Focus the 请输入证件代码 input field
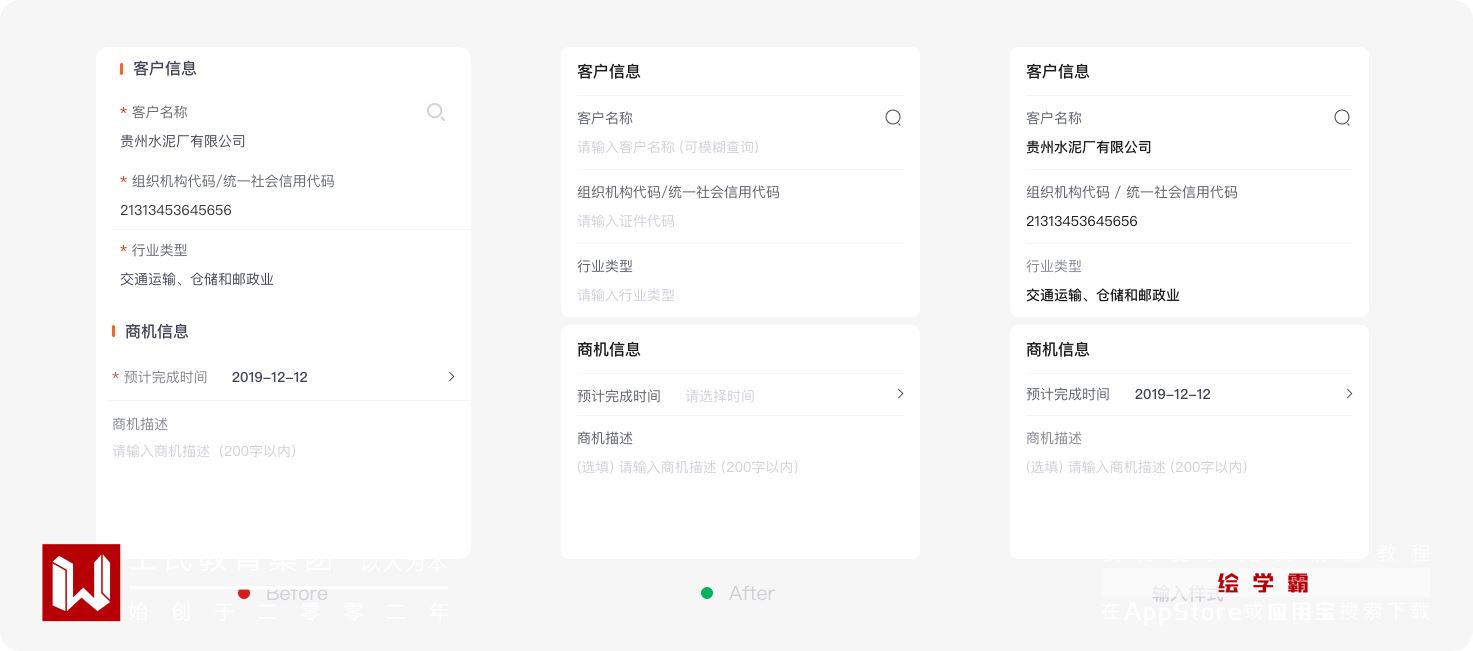Viewport: 1473px width, 651px height. [x=626, y=221]
